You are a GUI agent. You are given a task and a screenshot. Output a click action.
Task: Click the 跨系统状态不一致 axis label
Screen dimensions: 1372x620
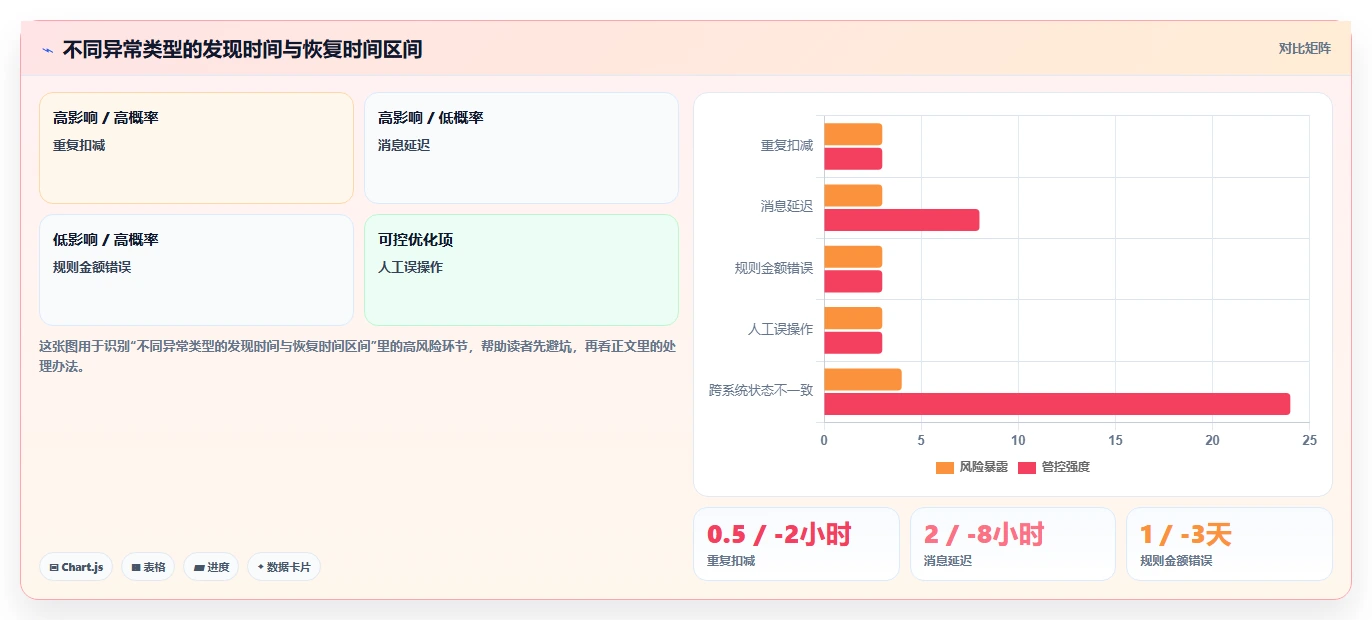coord(761,391)
